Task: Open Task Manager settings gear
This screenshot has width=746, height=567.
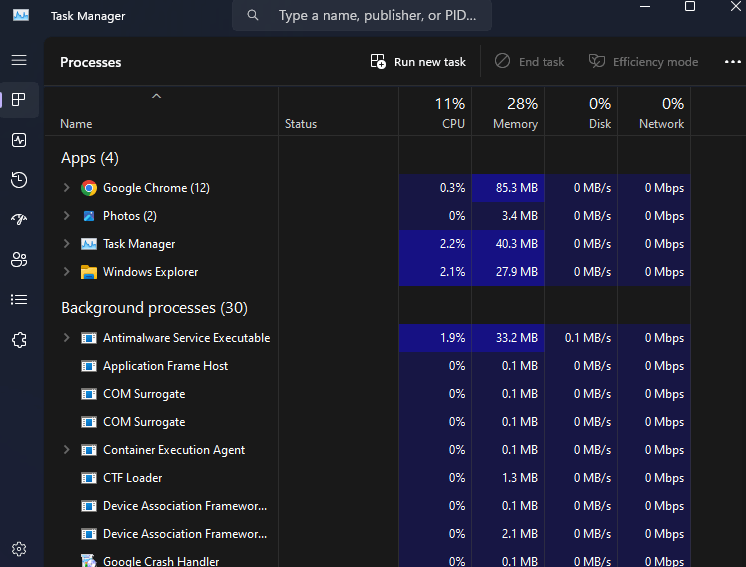Action: 19,548
